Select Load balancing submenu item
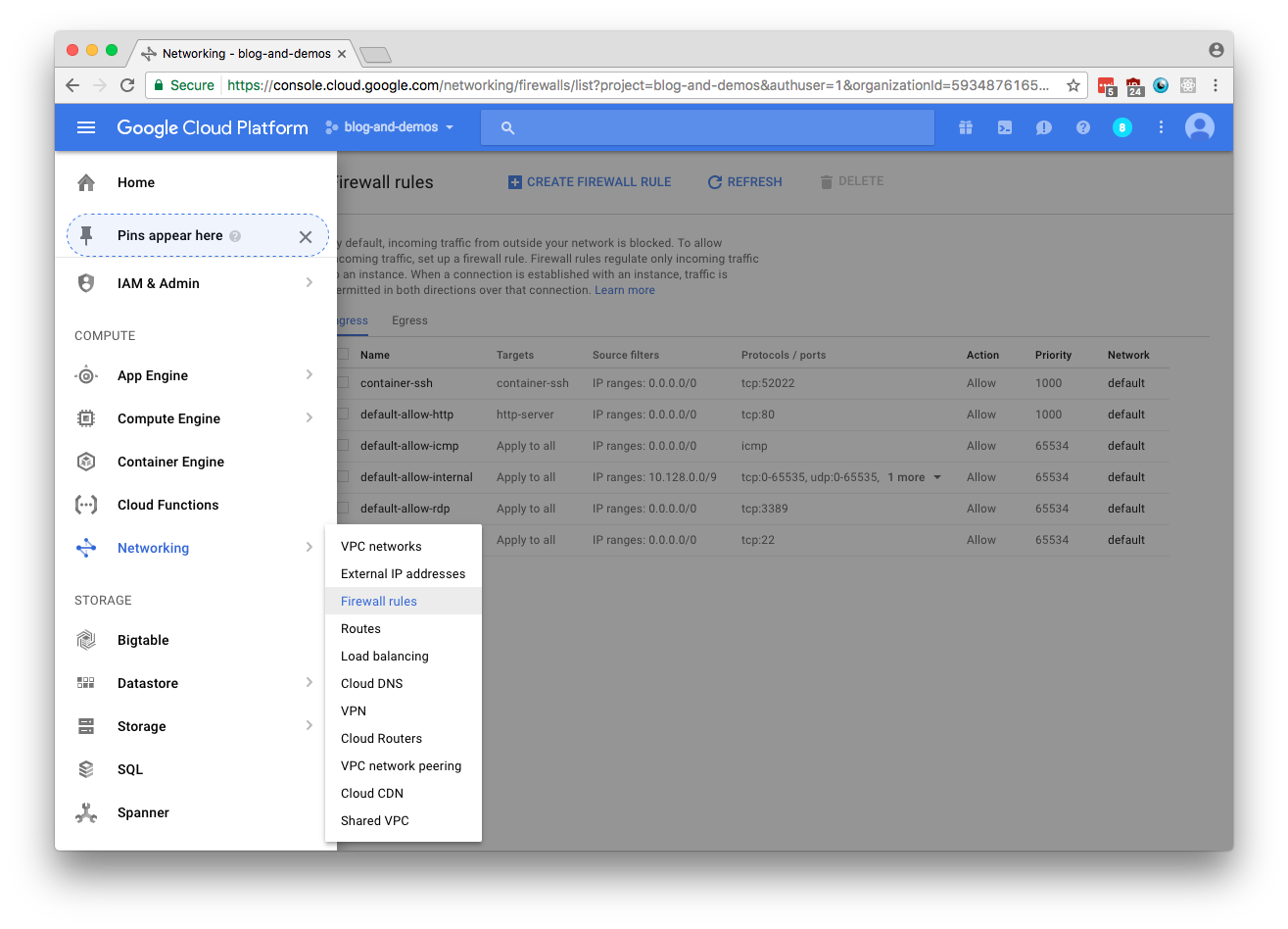This screenshot has width=1288, height=929. (x=403, y=657)
